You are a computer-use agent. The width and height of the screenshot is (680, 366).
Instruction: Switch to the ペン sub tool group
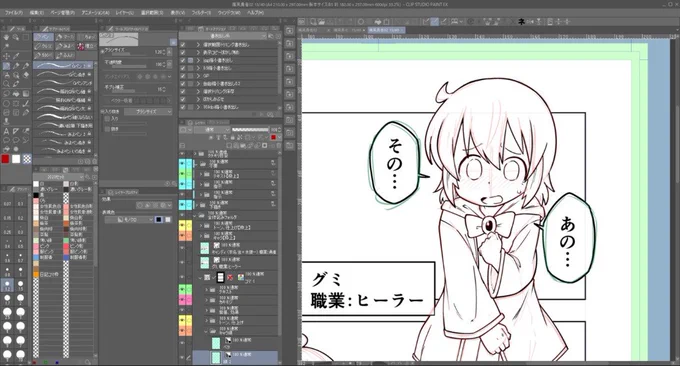click(43, 37)
